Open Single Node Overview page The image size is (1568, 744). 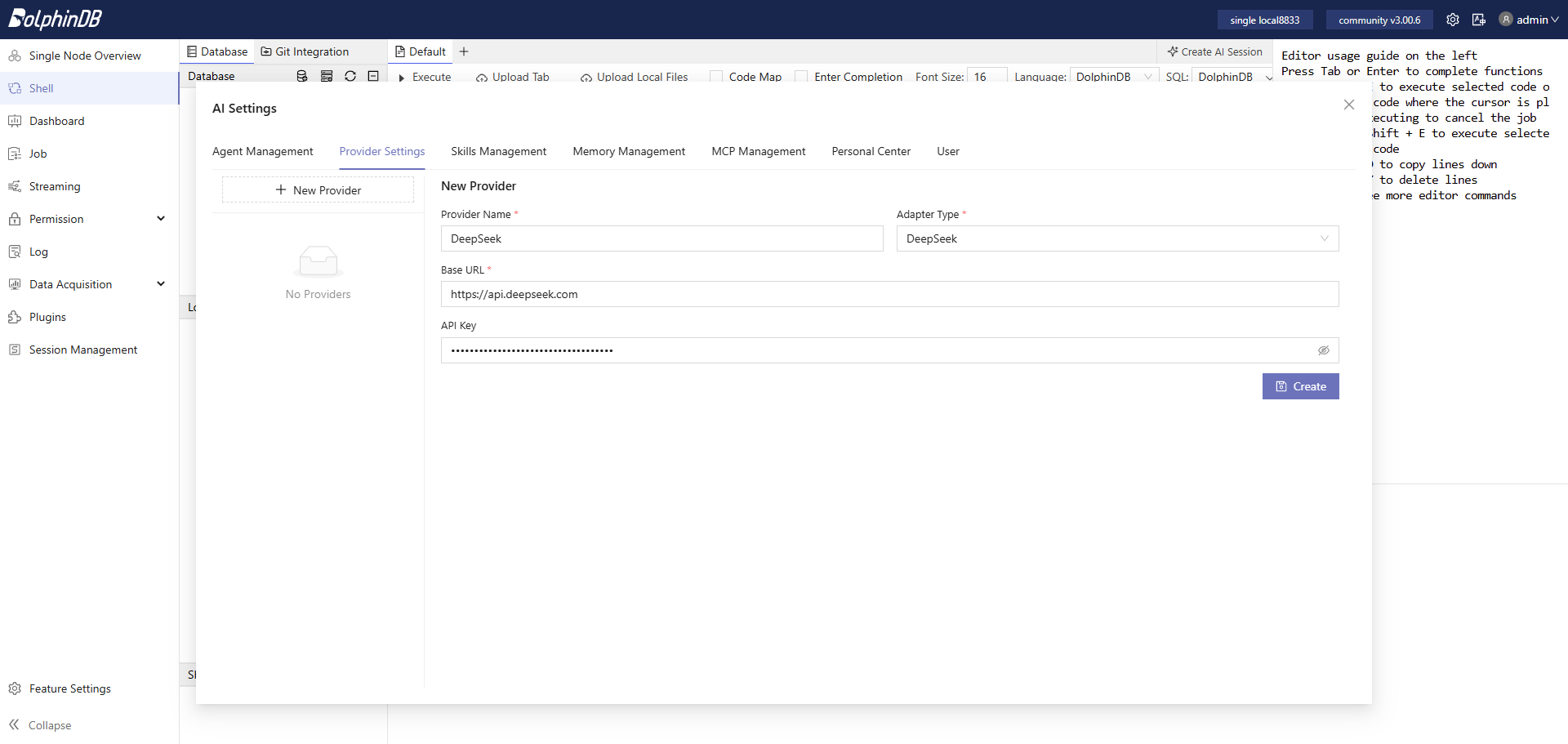[x=89, y=56]
